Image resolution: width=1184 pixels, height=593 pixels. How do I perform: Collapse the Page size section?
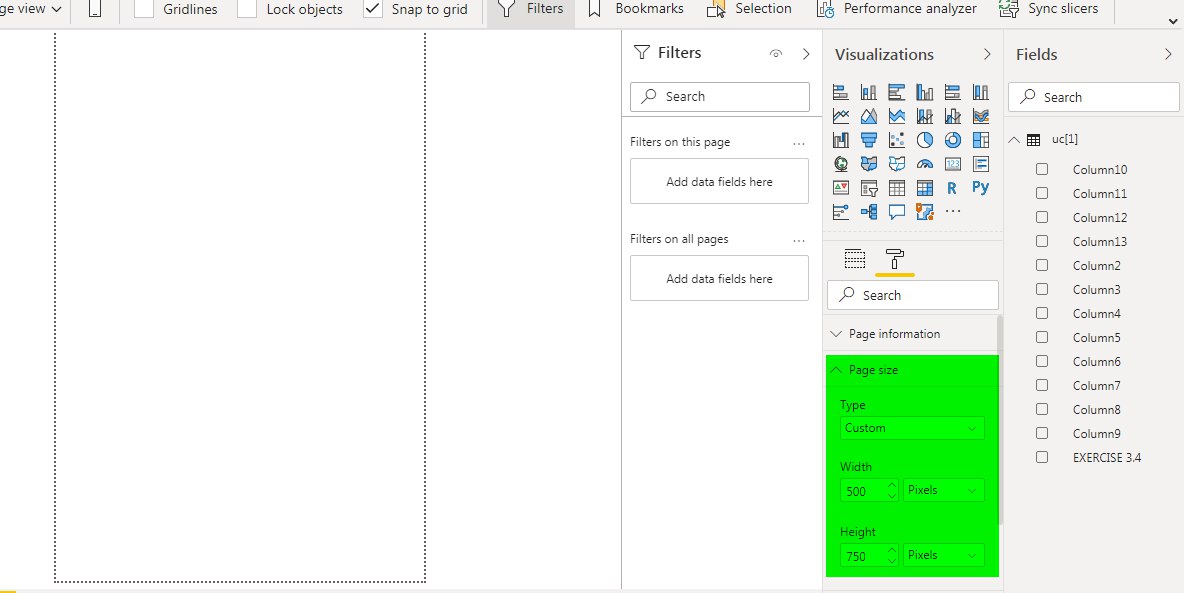coord(836,370)
